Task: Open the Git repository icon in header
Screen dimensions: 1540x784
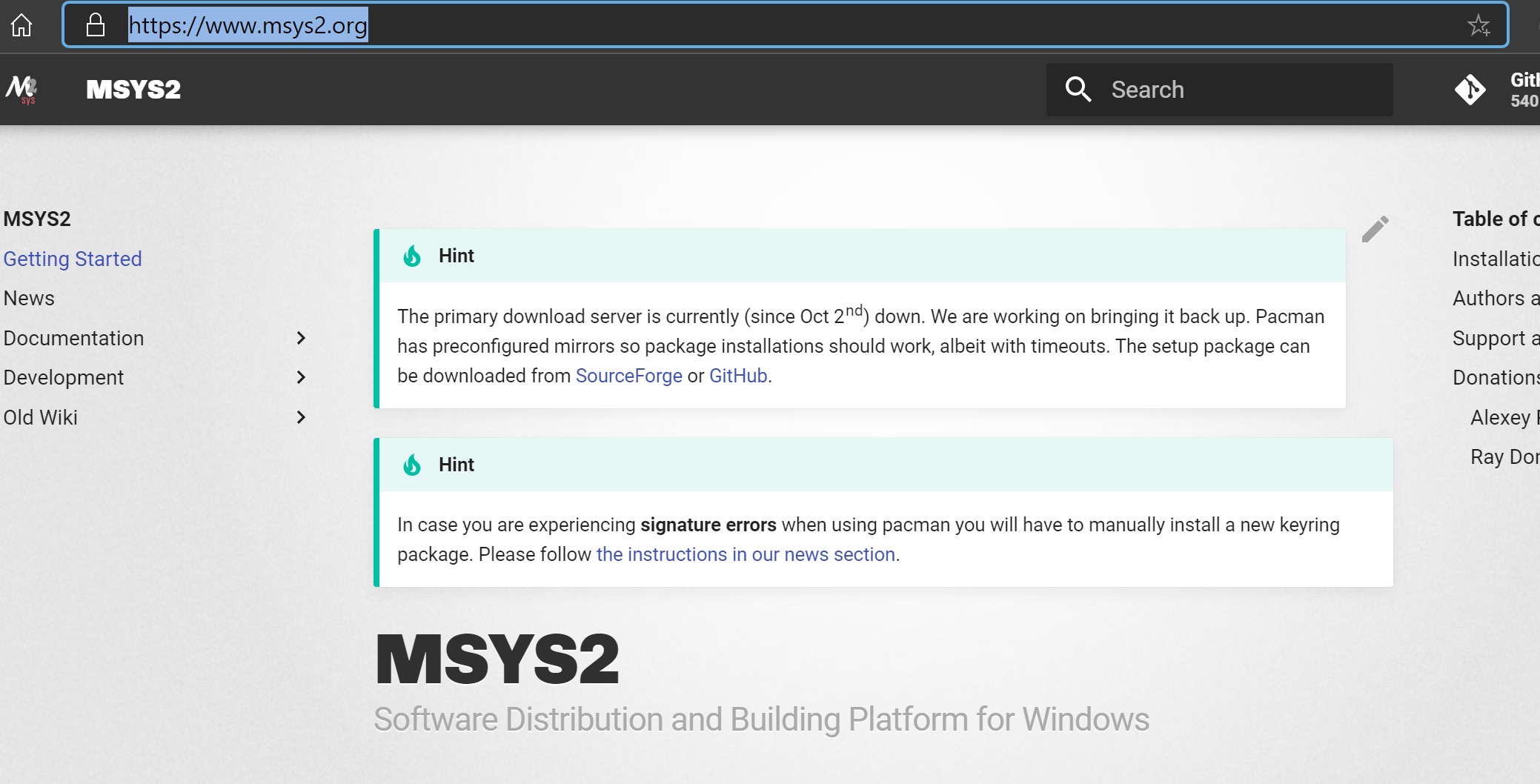Action: tap(1470, 90)
